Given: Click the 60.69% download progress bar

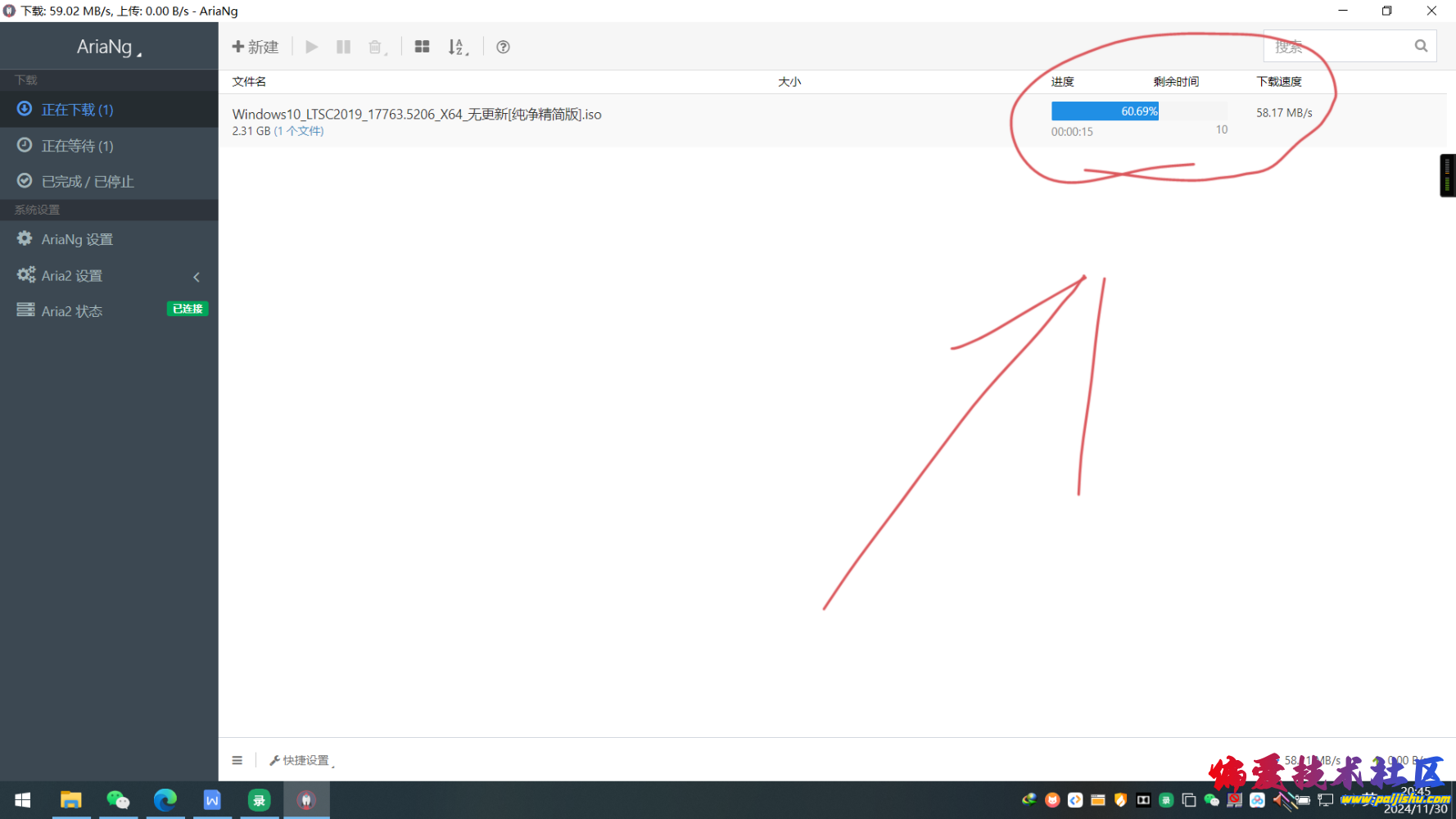Looking at the screenshot, I should (1138, 111).
